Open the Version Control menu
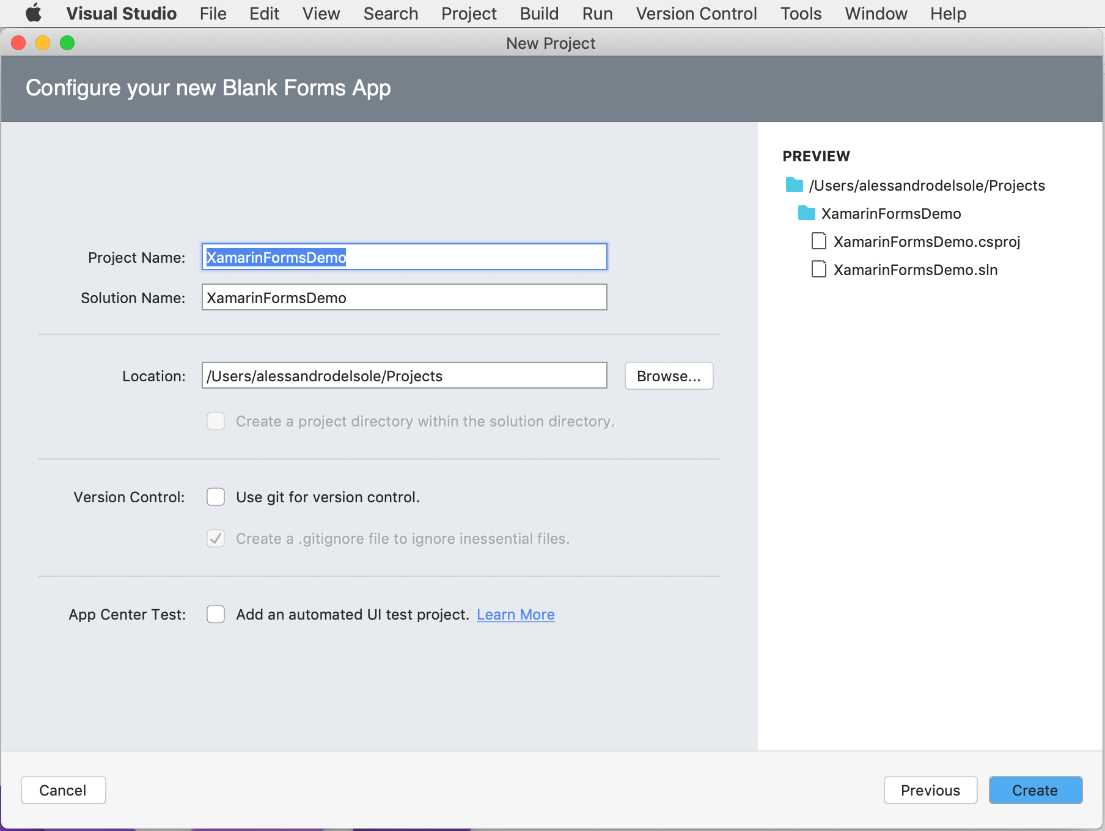1105x831 pixels. click(x=696, y=13)
